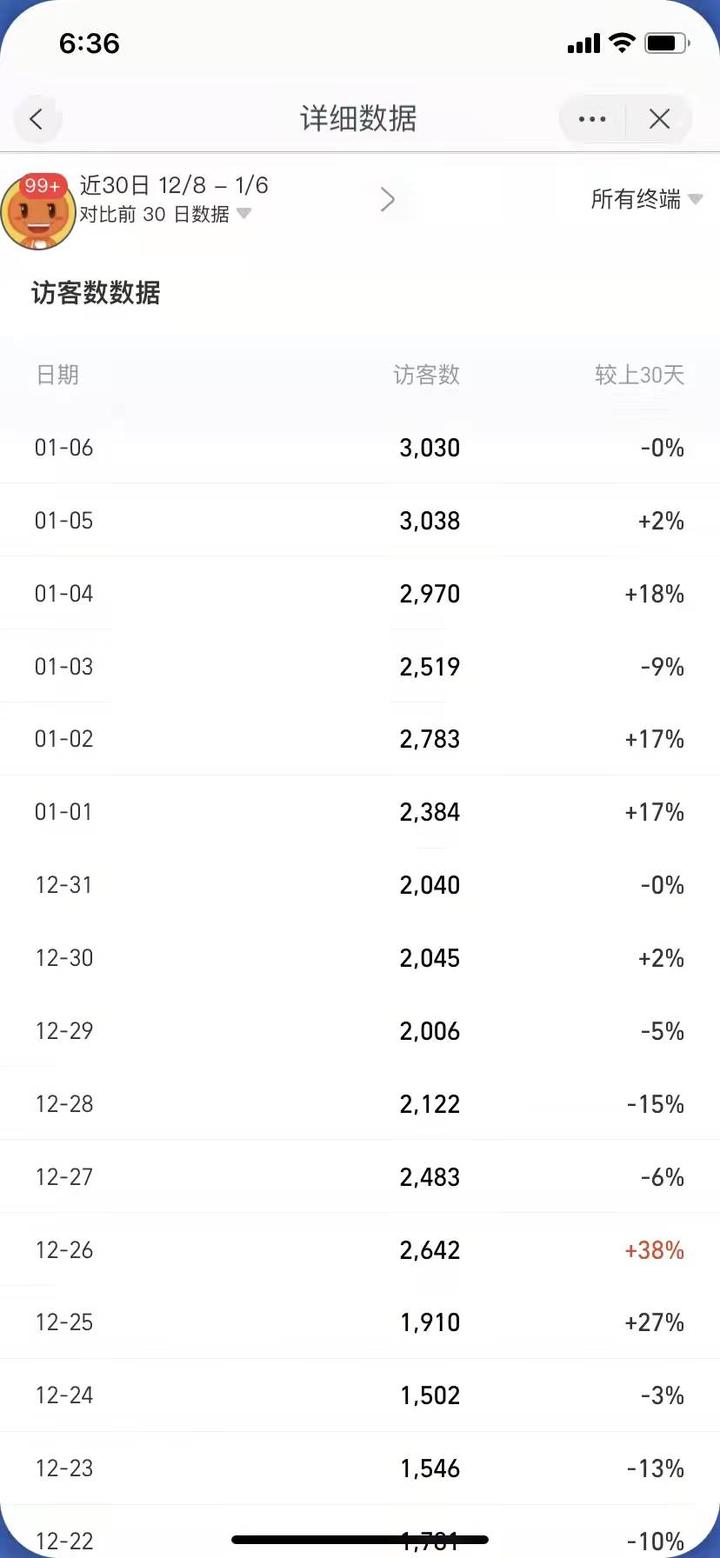The image size is (720, 1558).
Task: Tap the cellular signal bars icon
Action: pos(583,44)
